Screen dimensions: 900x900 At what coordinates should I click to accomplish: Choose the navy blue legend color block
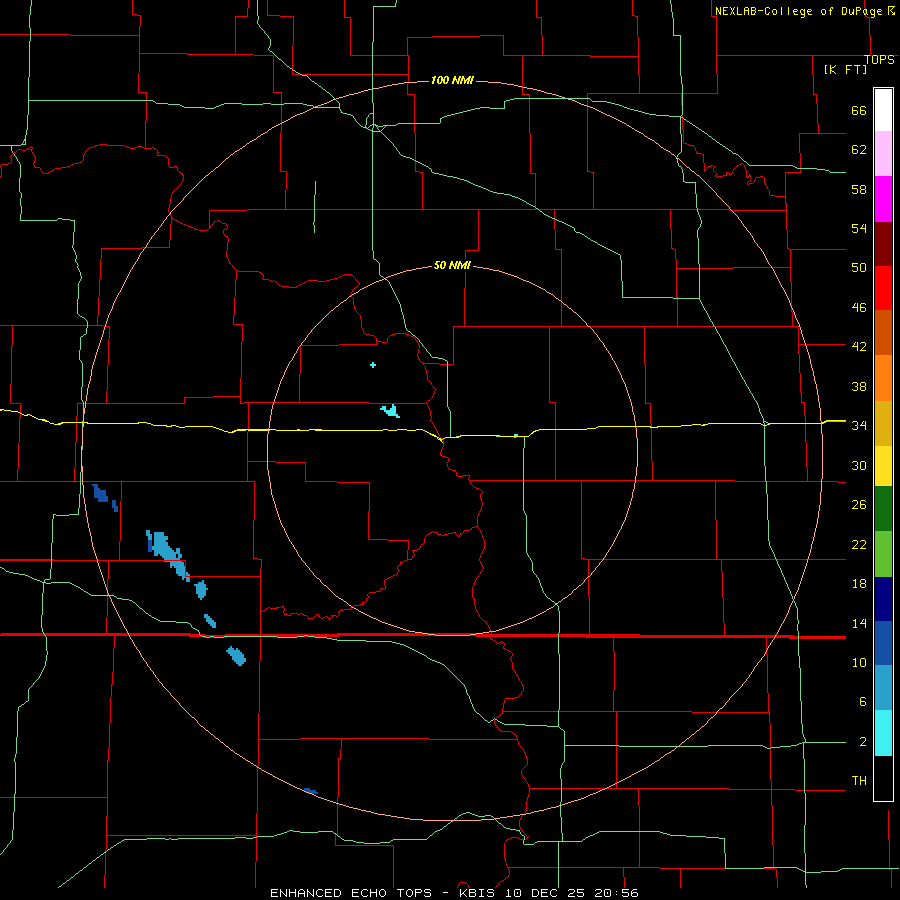click(883, 599)
